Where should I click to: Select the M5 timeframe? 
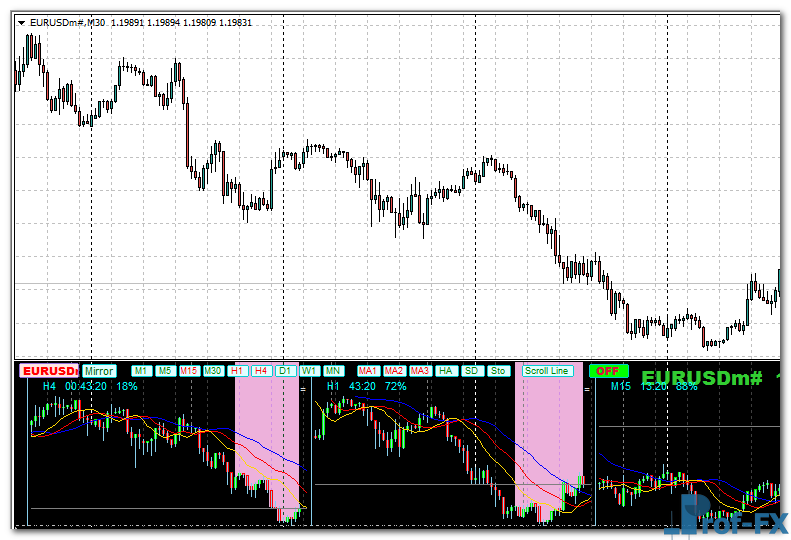click(165, 371)
